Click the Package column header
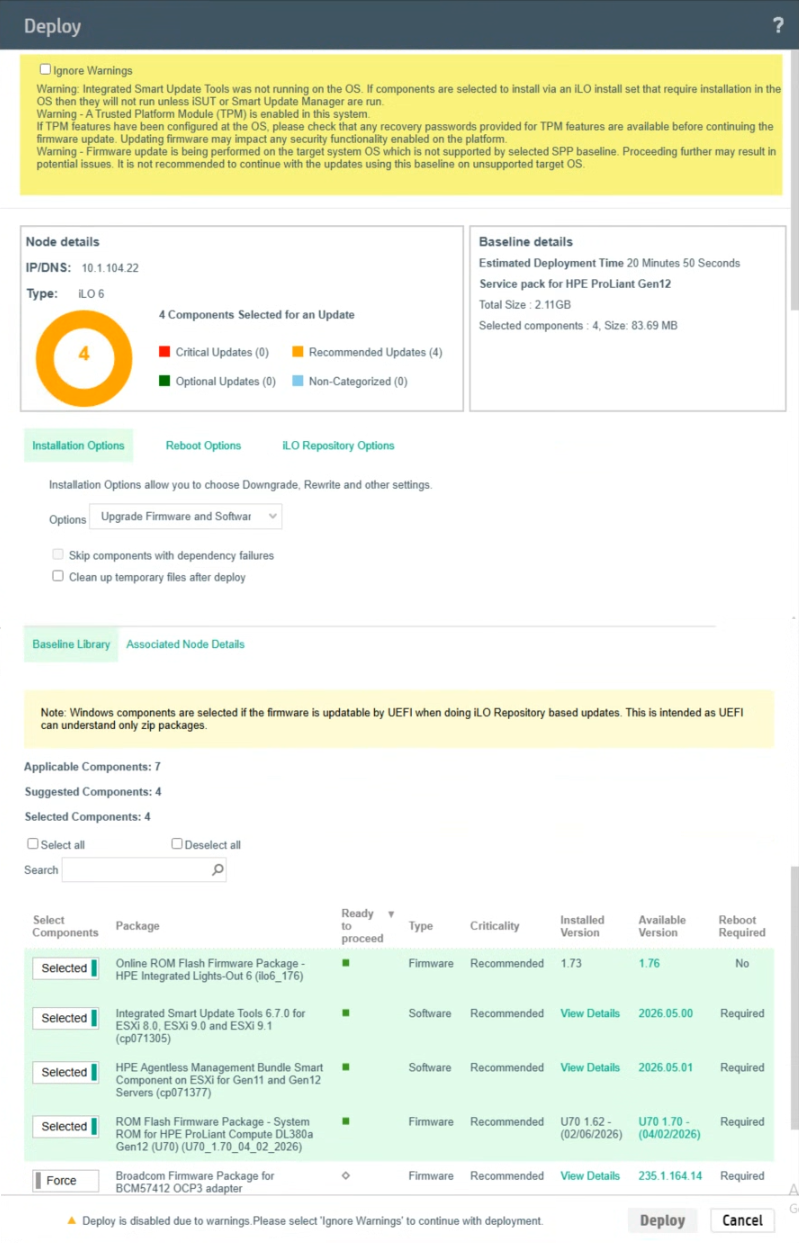Image resolution: width=799 pixels, height=1247 pixels. (137, 926)
